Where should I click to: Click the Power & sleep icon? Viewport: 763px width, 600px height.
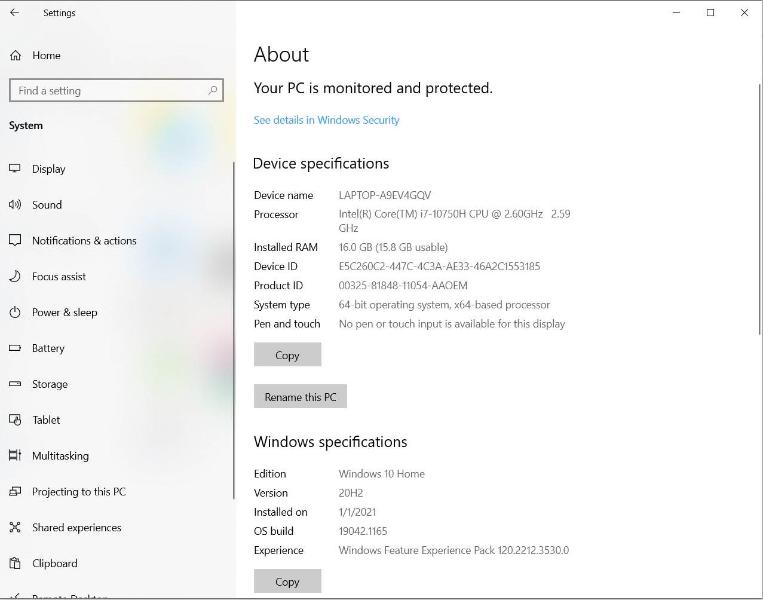pos(15,312)
